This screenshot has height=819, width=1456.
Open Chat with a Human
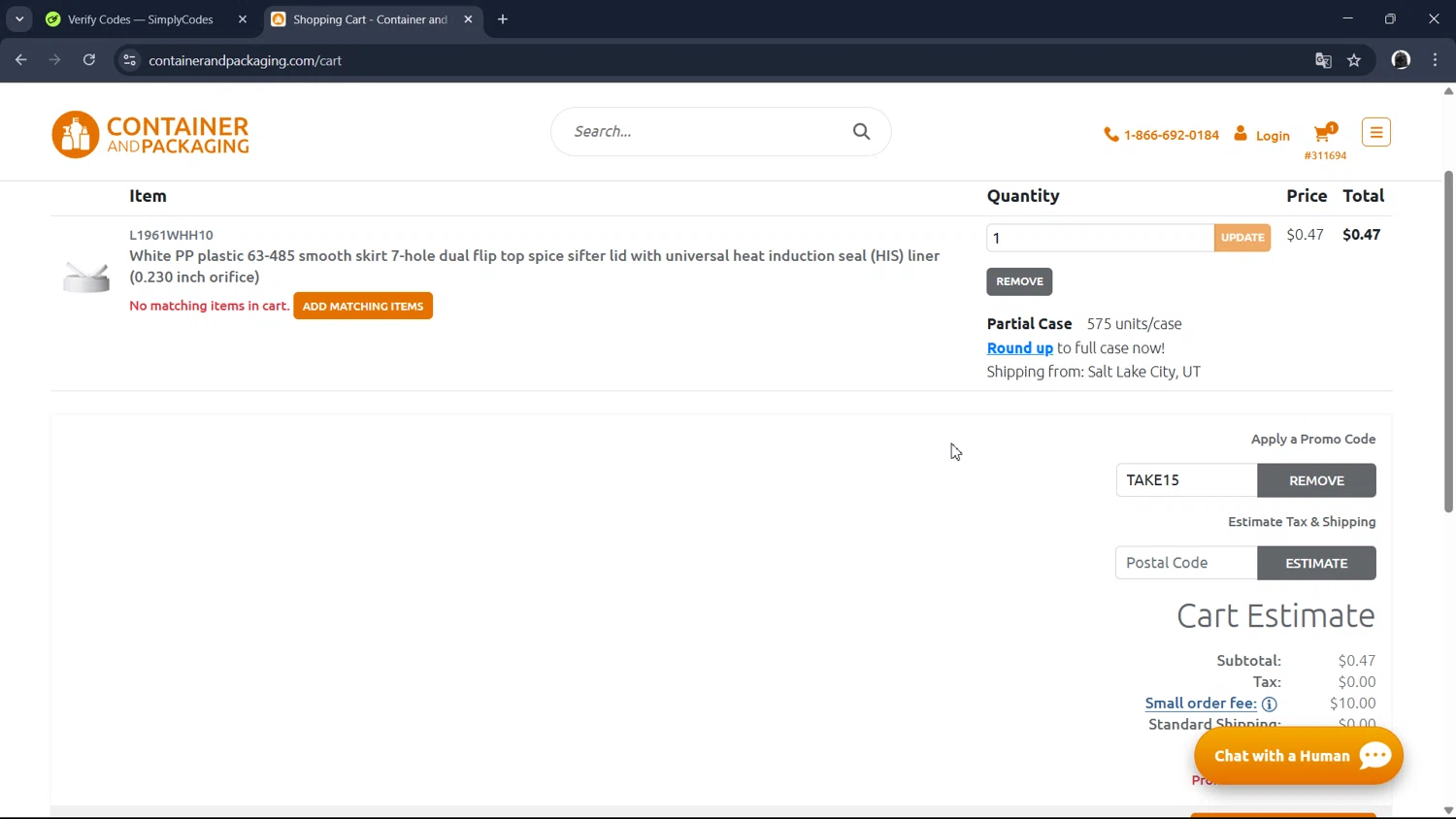coord(1299,756)
